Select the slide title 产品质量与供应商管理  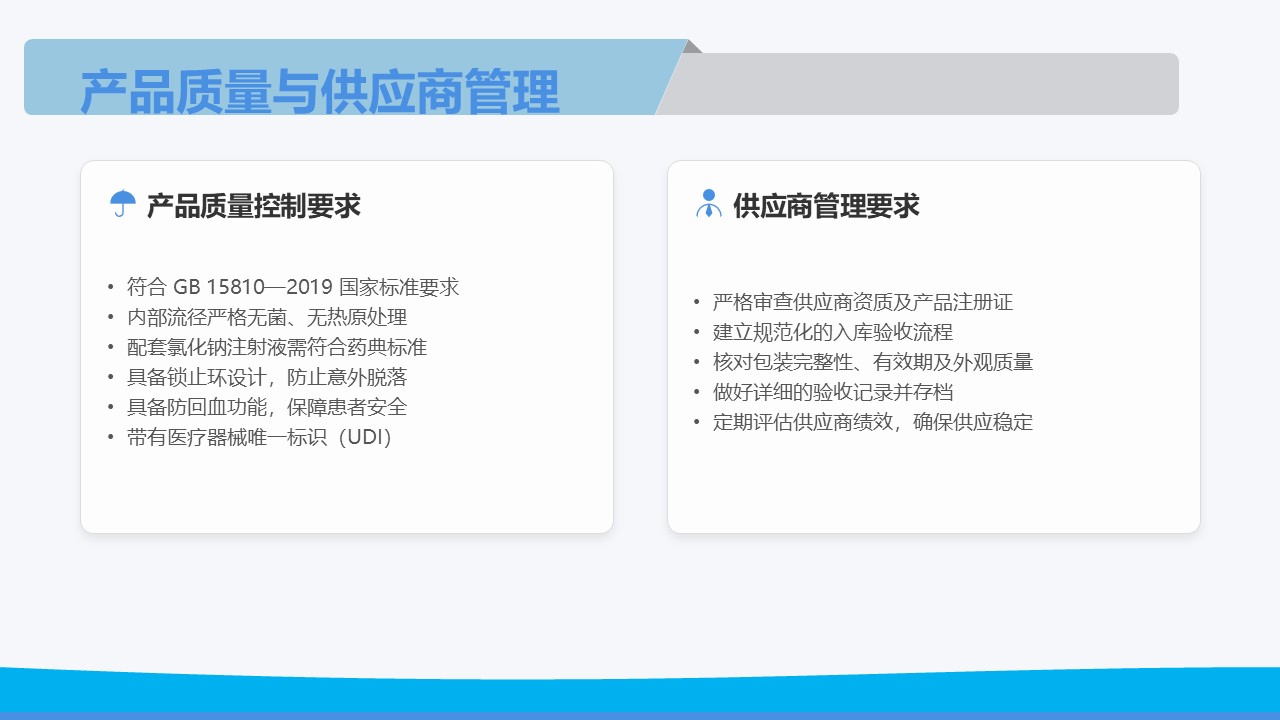tap(320, 92)
